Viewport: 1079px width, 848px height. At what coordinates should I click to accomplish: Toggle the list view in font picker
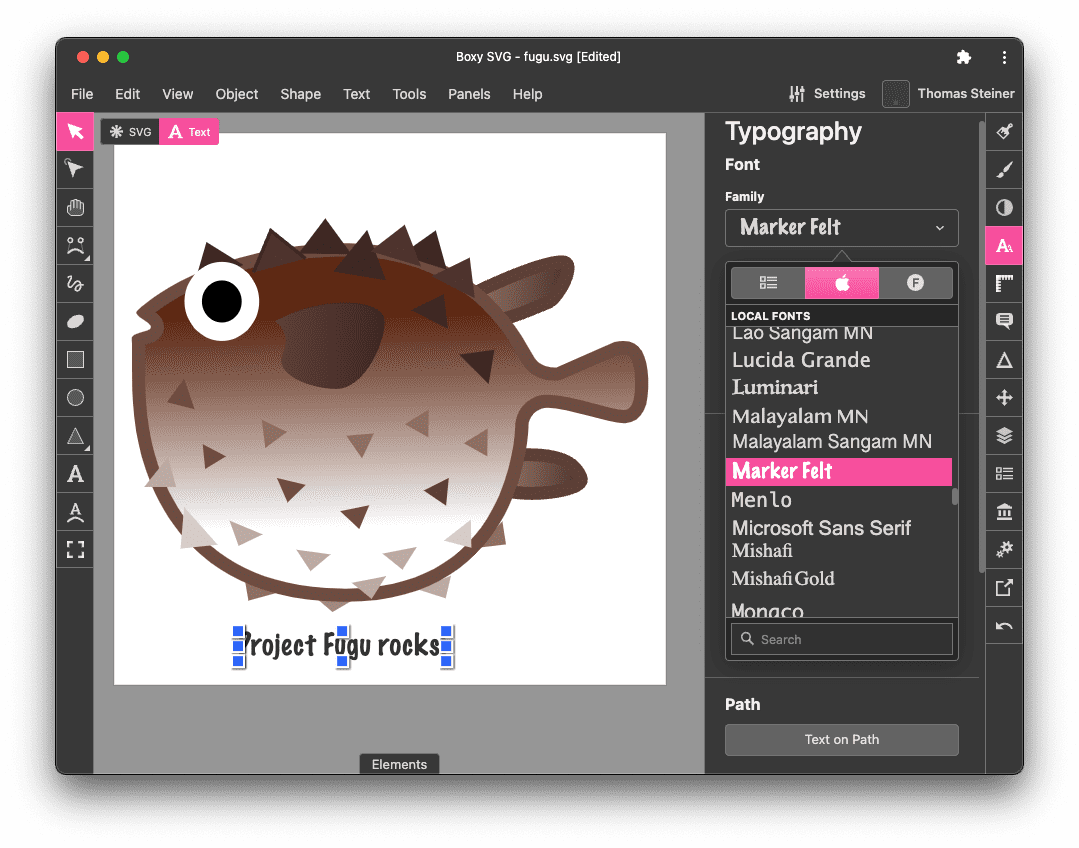(x=768, y=283)
